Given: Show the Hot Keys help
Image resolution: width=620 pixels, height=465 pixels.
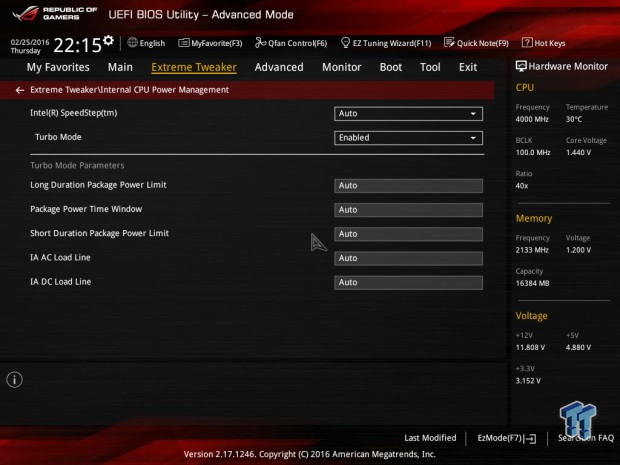Looking at the screenshot, I should point(544,43).
